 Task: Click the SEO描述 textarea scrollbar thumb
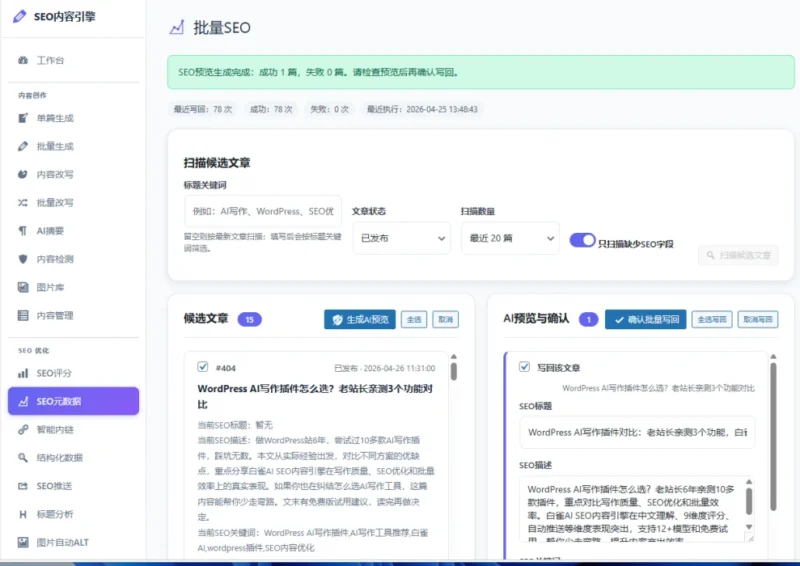tap(749, 501)
